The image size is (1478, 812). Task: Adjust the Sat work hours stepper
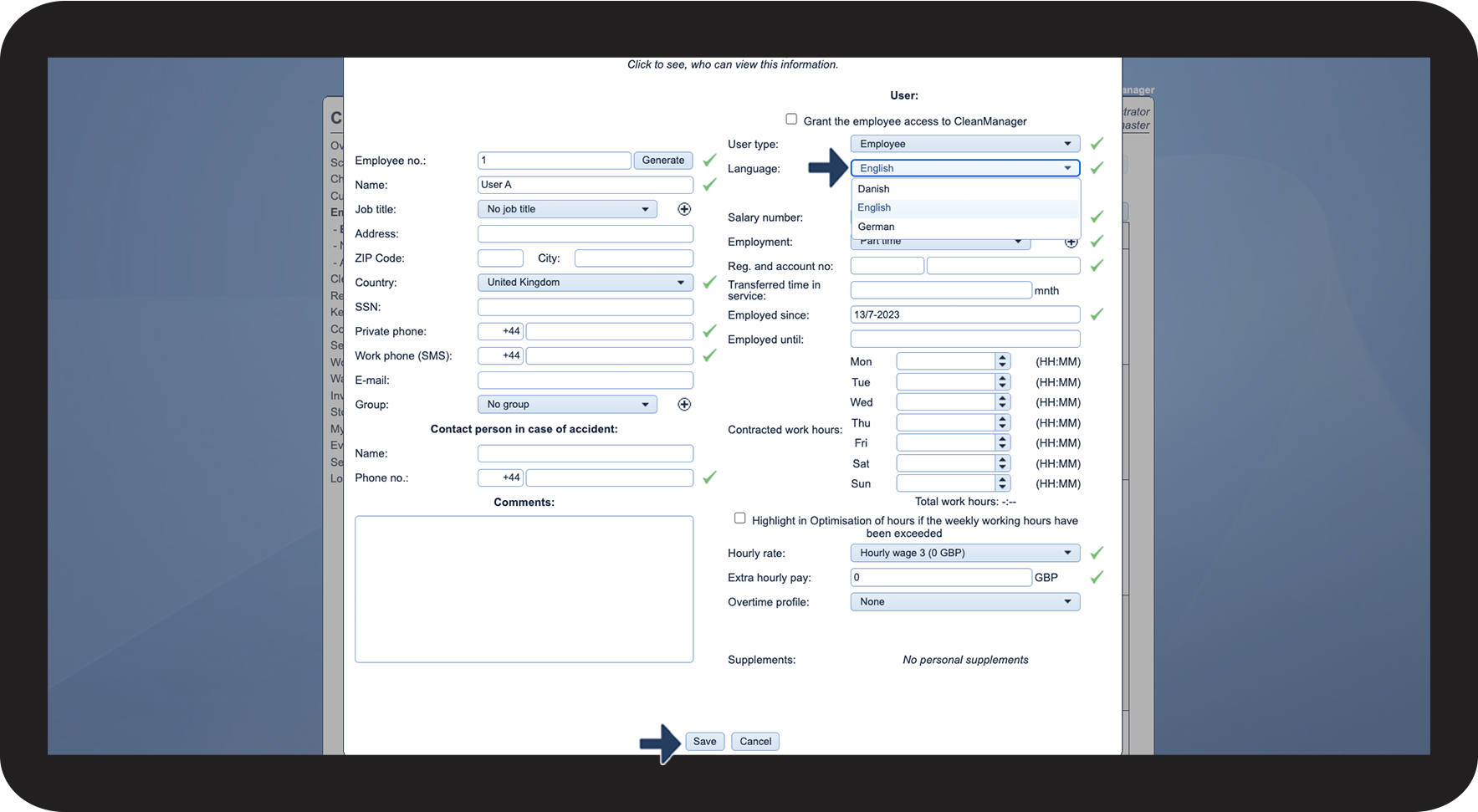point(1003,463)
